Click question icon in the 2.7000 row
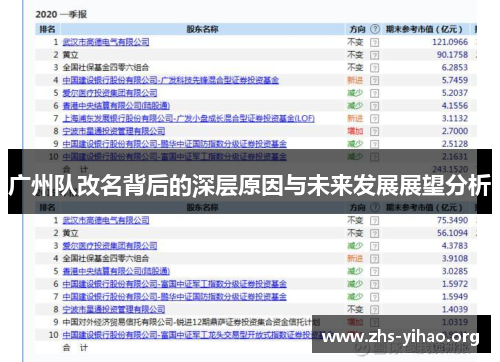Screen dimensions: 500x362 375,131
